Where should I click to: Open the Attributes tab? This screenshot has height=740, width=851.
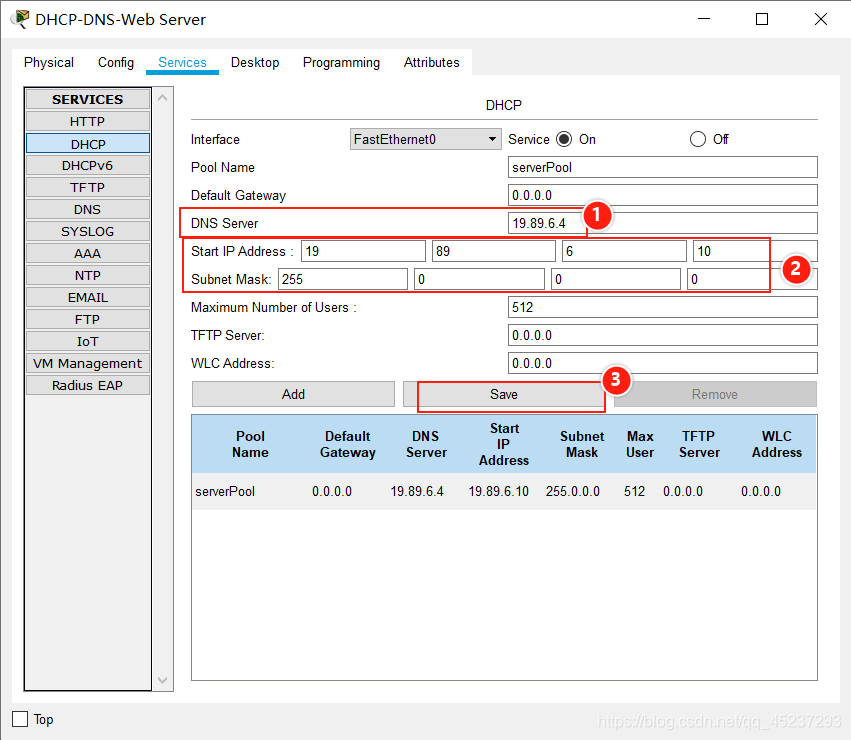pos(431,62)
